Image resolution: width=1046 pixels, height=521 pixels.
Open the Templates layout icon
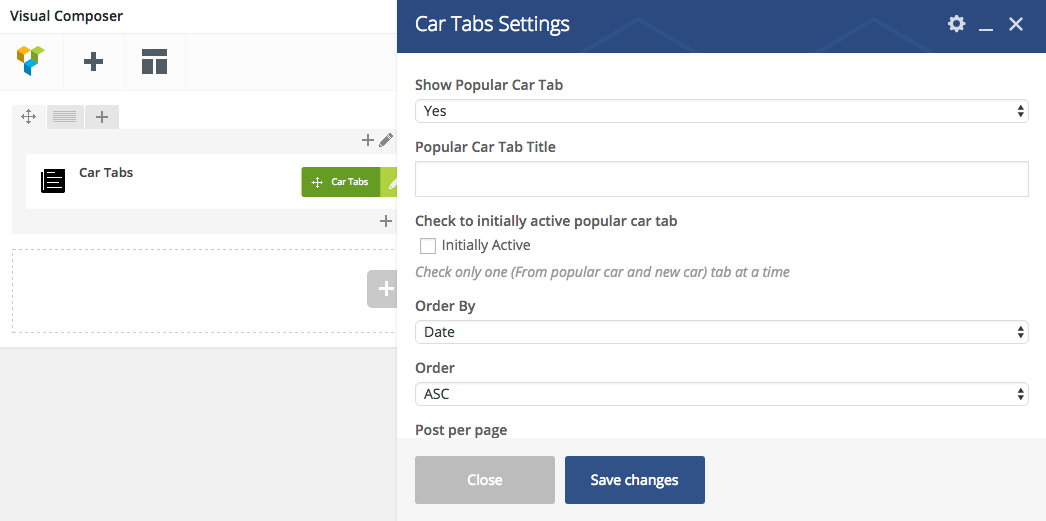(x=154, y=62)
